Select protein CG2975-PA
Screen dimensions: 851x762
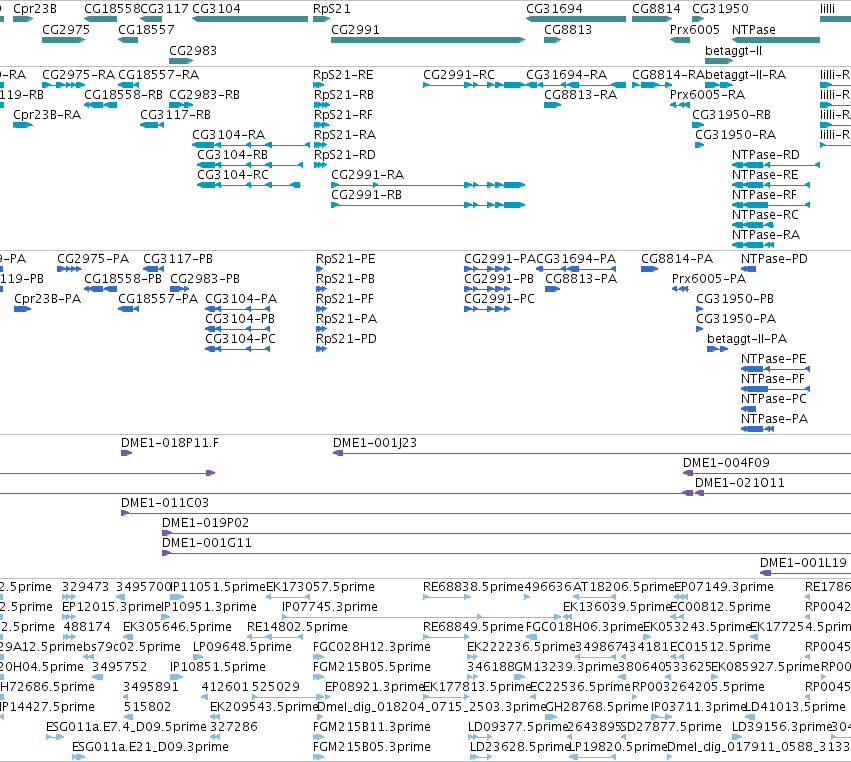pyautogui.click(x=69, y=269)
